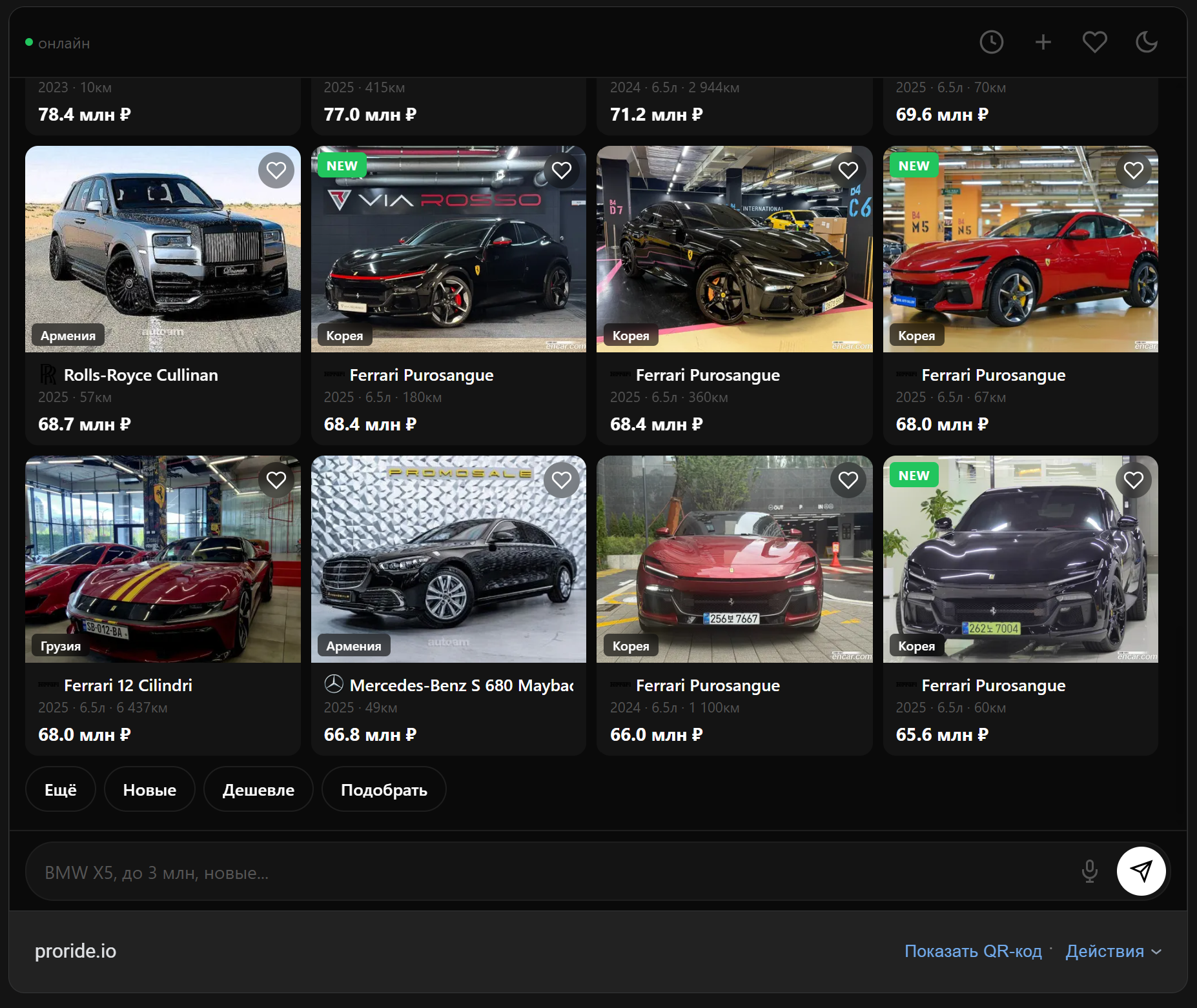
Task: Click the Подобрать chip button
Action: point(384,789)
